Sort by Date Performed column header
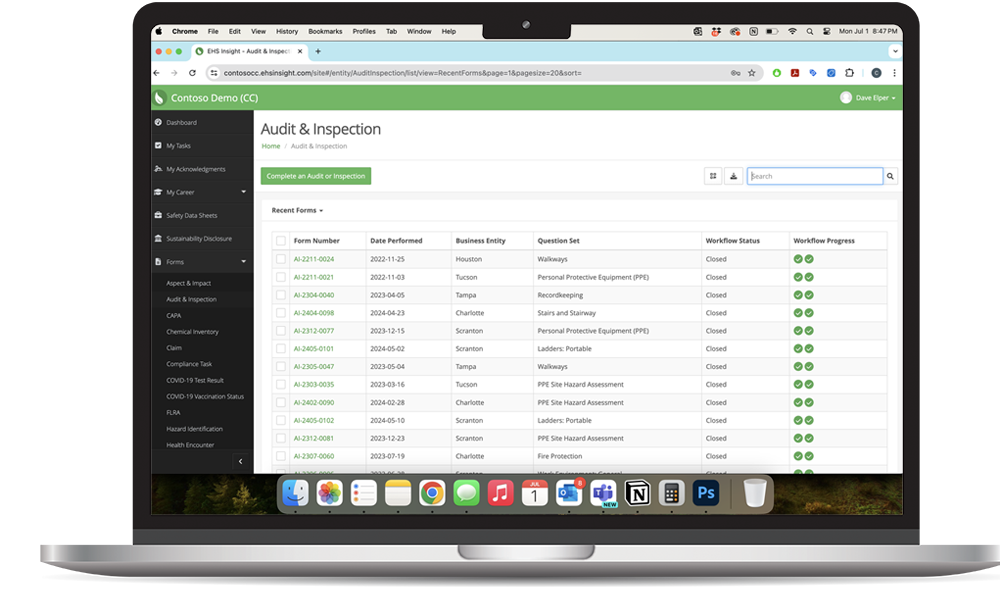 click(396, 240)
